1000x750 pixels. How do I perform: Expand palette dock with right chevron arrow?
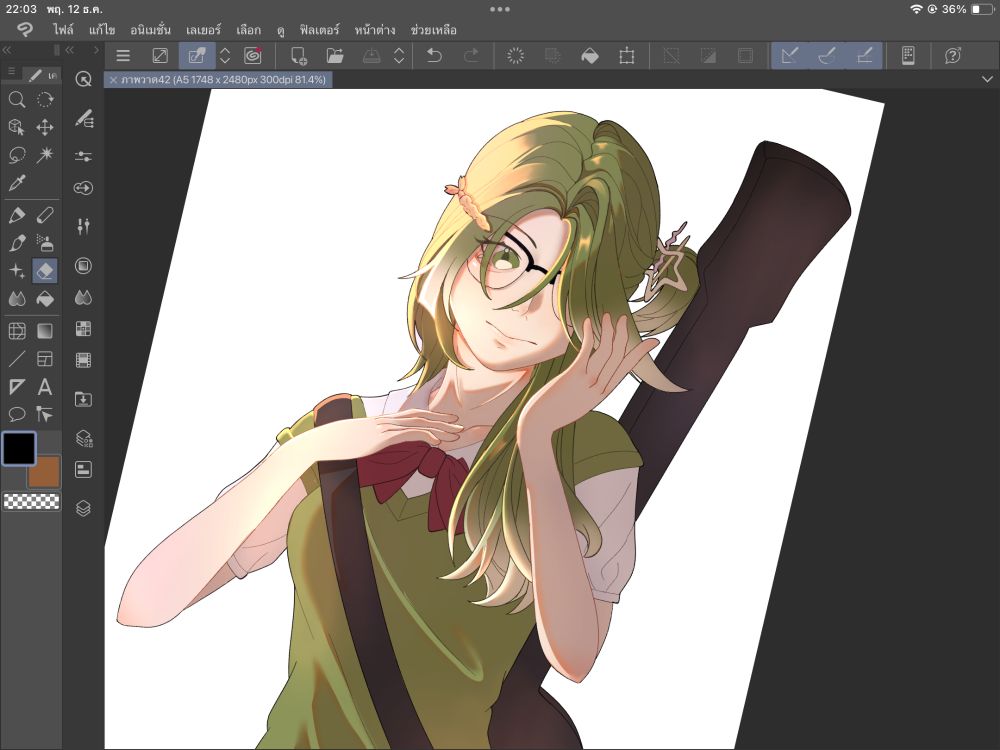[96, 50]
